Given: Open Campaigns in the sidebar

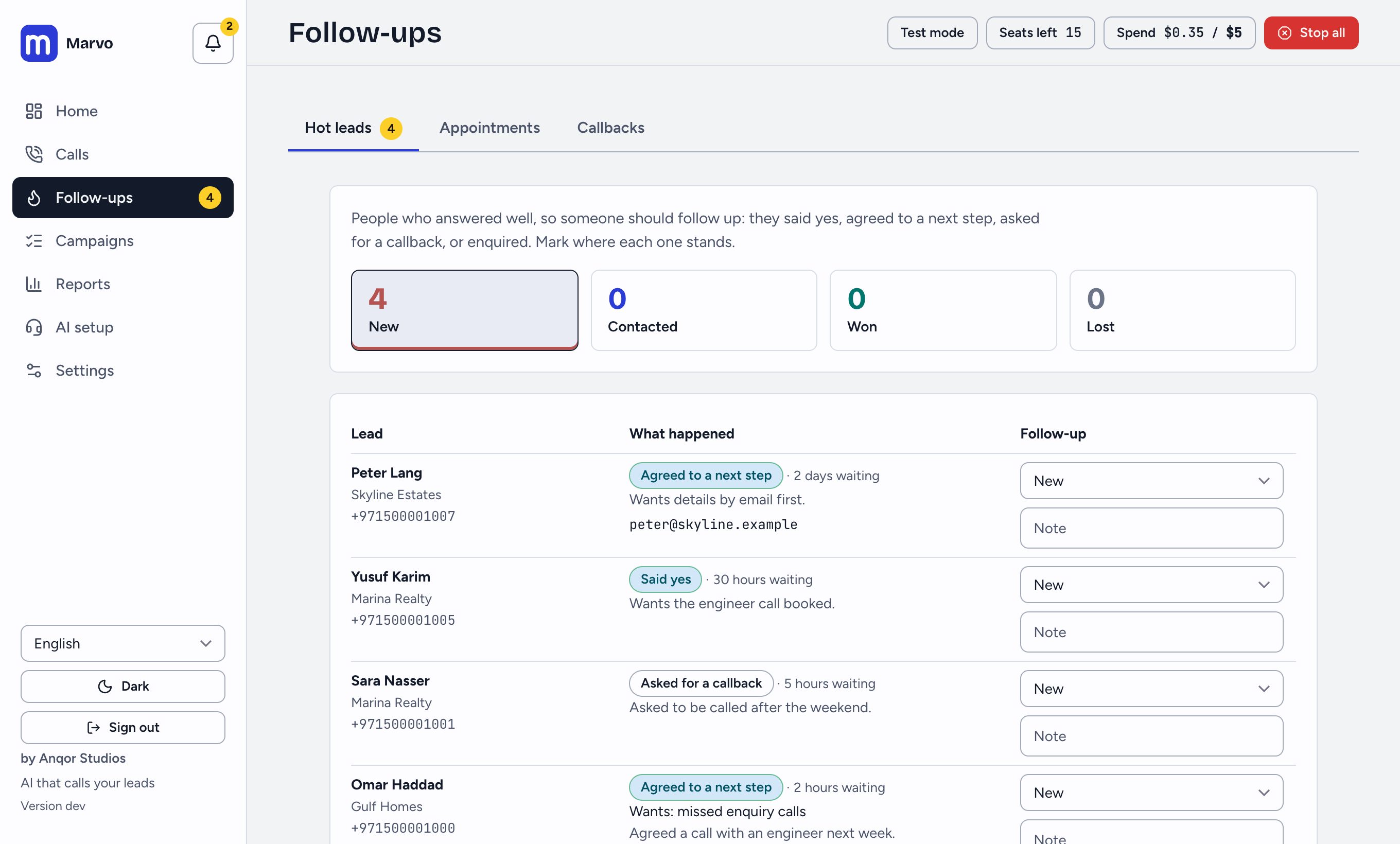Looking at the screenshot, I should tap(122, 241).
